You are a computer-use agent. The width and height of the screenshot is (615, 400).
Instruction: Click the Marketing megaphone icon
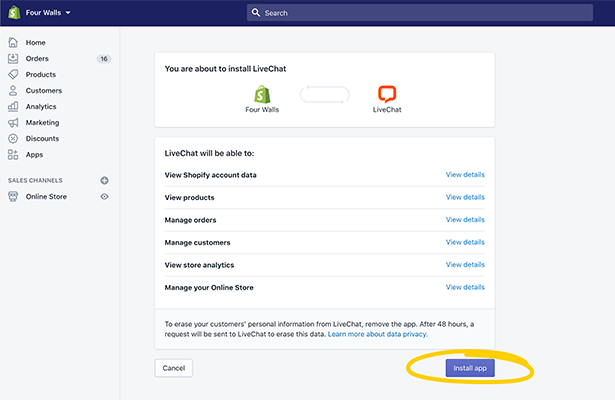pyautogui.click(x=13, y=123)
